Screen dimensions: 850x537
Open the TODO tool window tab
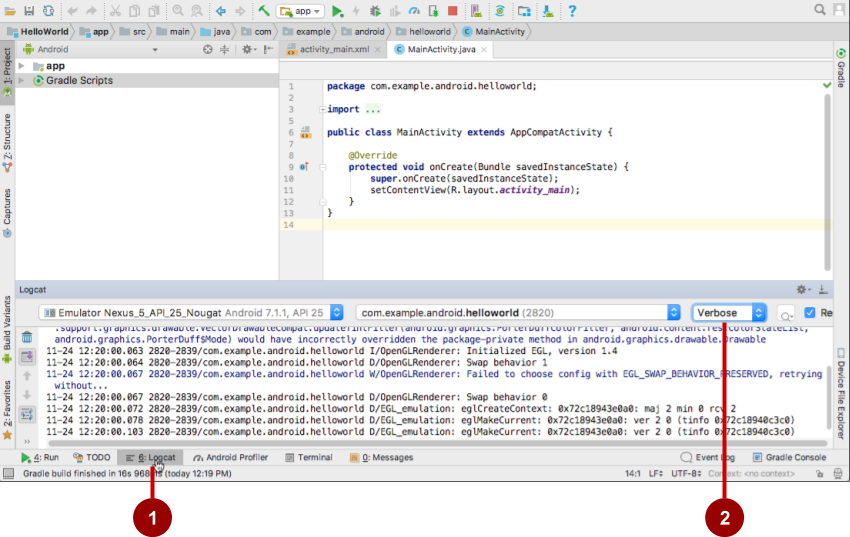pos(92,457)
